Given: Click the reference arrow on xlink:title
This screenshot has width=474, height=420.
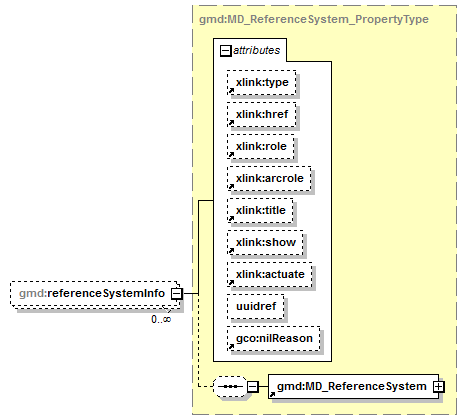Looking at the screenshot, I should tap(231, 218).
